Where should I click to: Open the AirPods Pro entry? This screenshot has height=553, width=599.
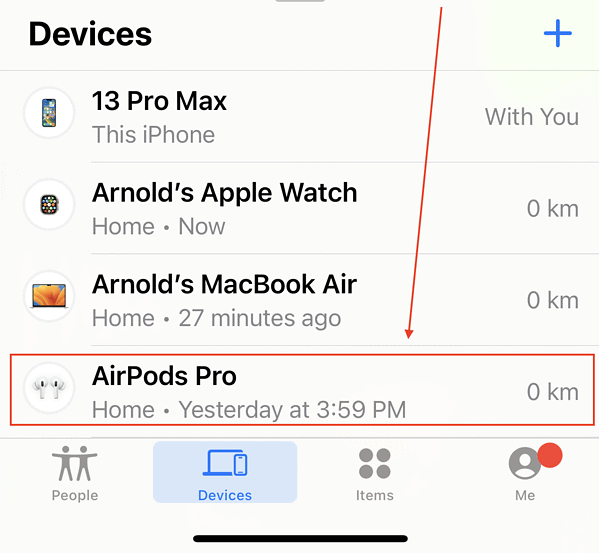(302, 390)
